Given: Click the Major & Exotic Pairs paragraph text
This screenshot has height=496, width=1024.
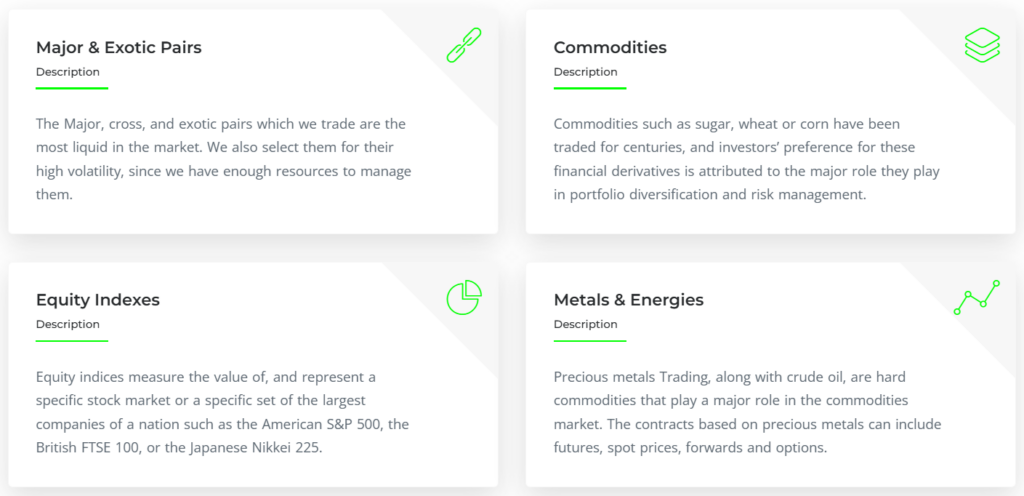Looking at the screenshot, I should [x=223, y=159].
